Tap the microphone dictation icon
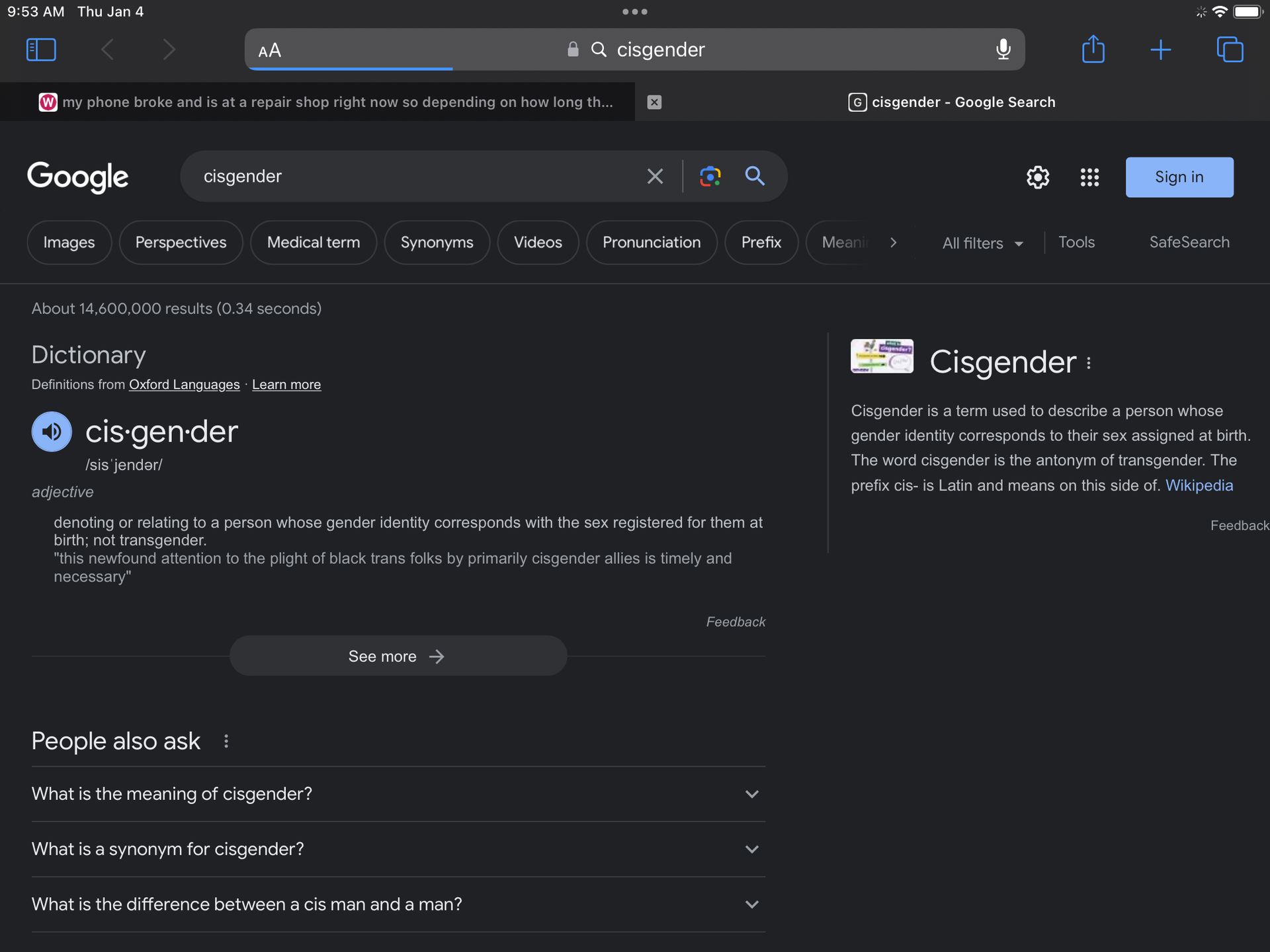Screen dimensions: 1270x952 coord(1003,50)
